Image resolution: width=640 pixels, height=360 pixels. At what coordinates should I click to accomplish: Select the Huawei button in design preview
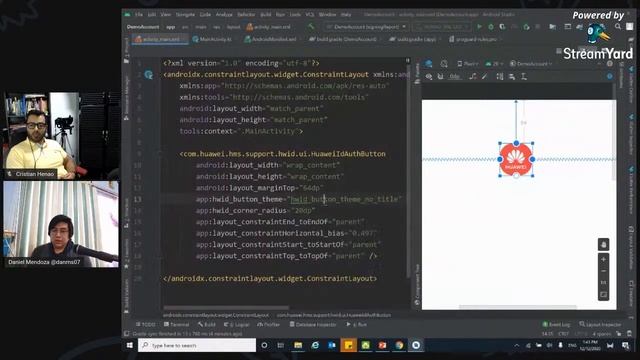coord(516,160)
